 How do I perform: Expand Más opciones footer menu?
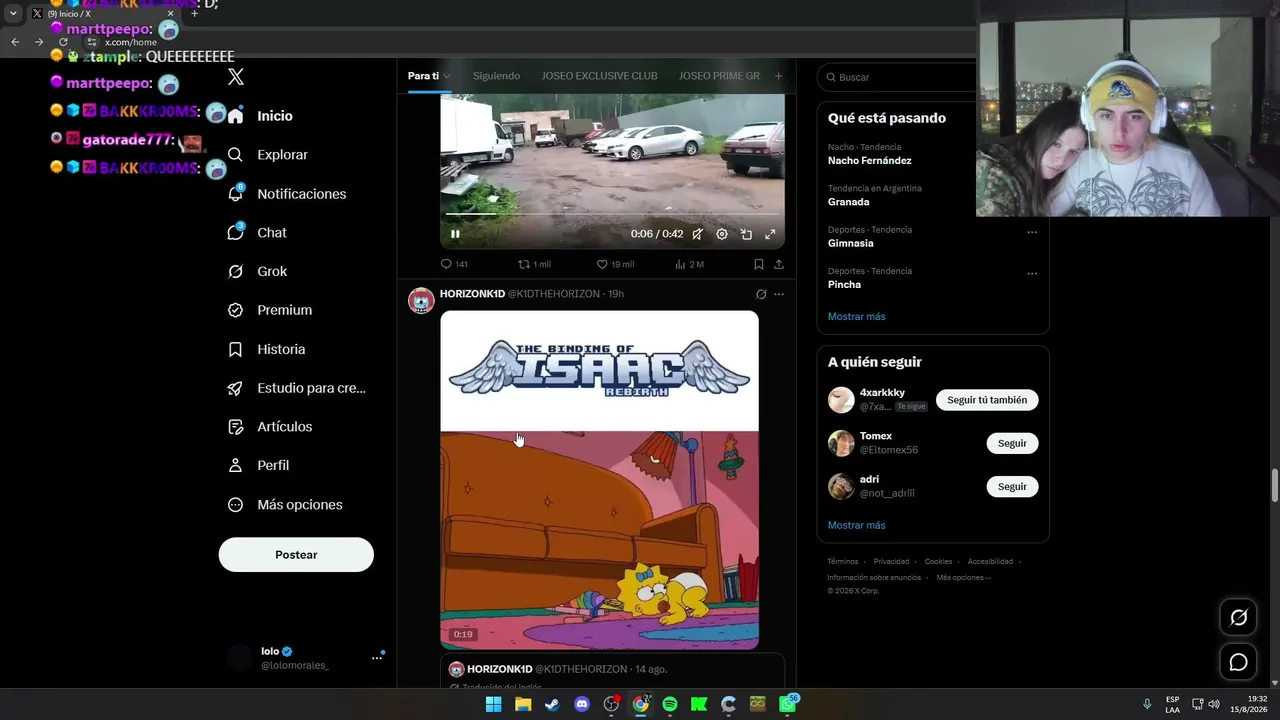(963, 577)
